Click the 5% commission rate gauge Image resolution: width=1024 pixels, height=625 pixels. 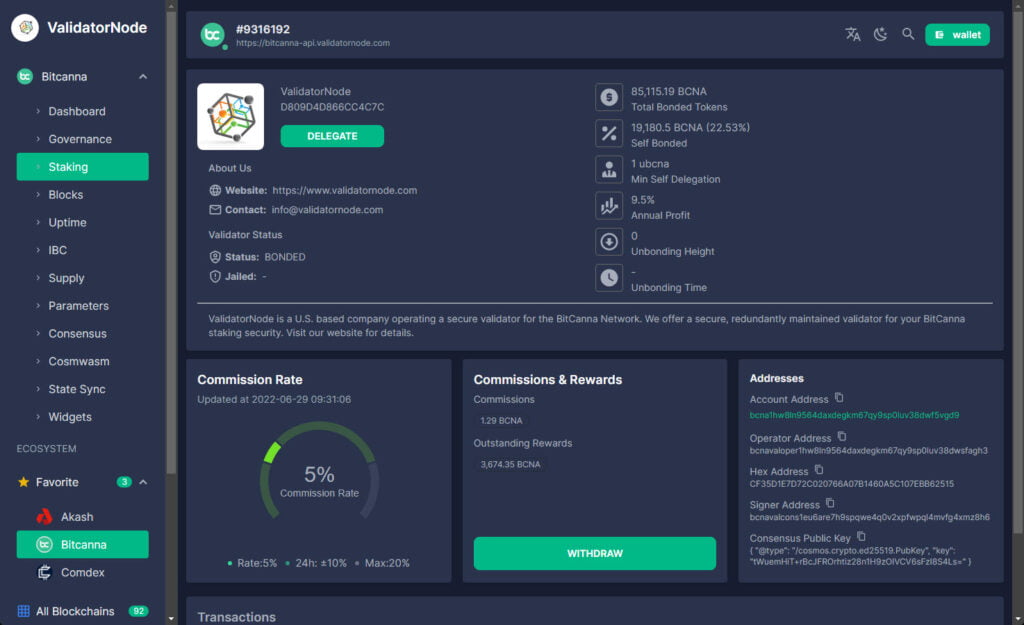click(319, 471)
